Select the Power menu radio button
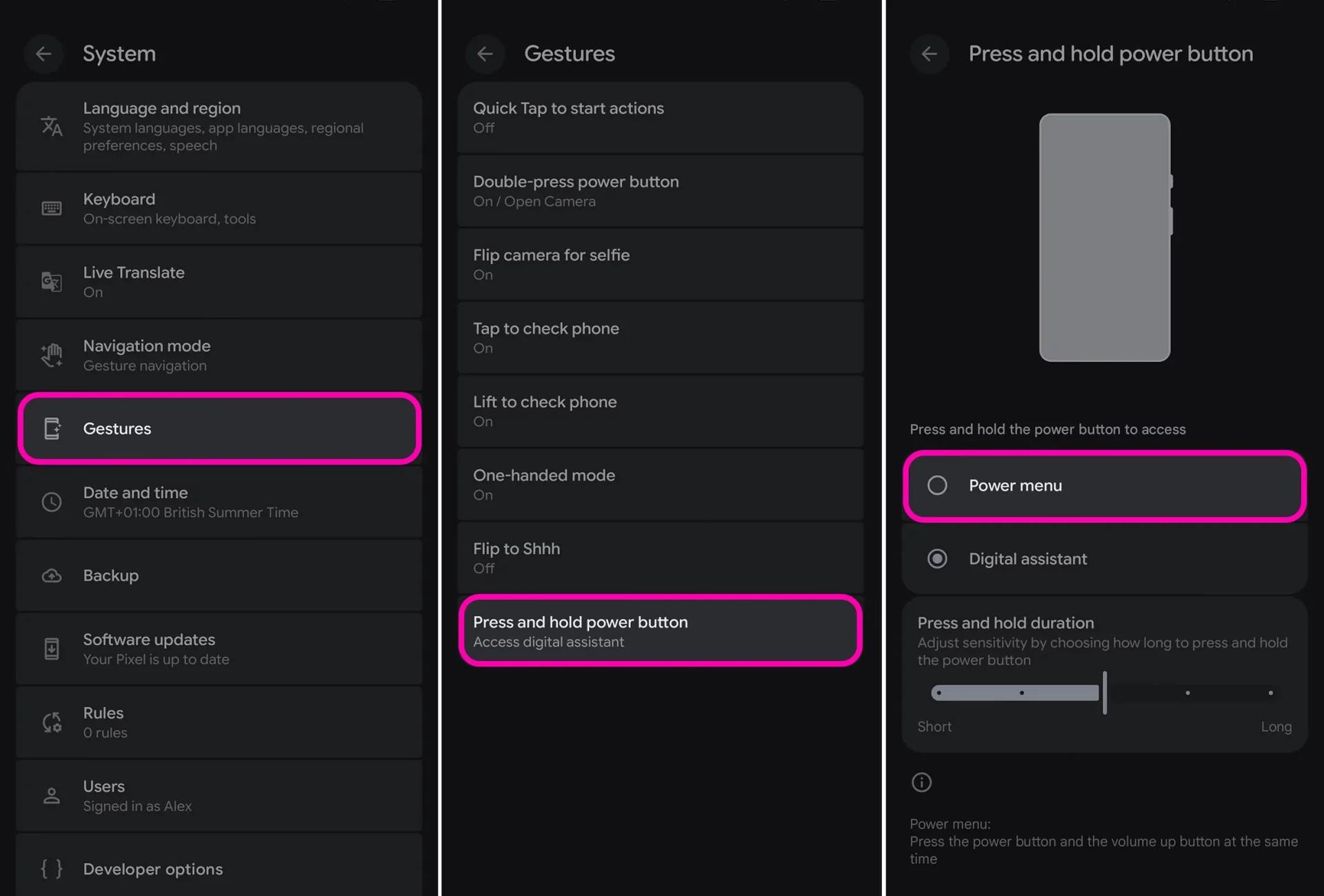 point(937,485)
